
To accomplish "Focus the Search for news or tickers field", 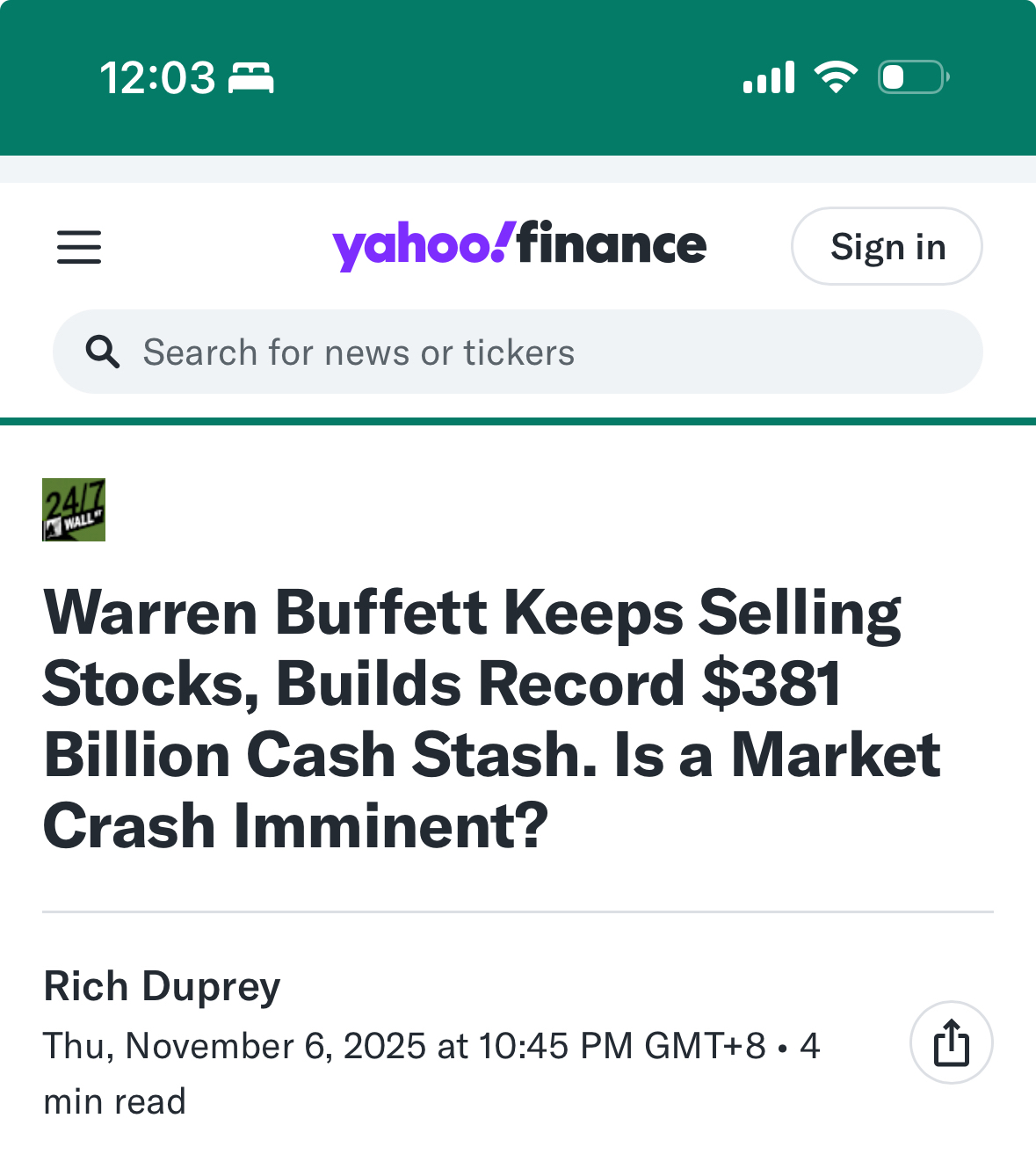I will tap(527, 352).
